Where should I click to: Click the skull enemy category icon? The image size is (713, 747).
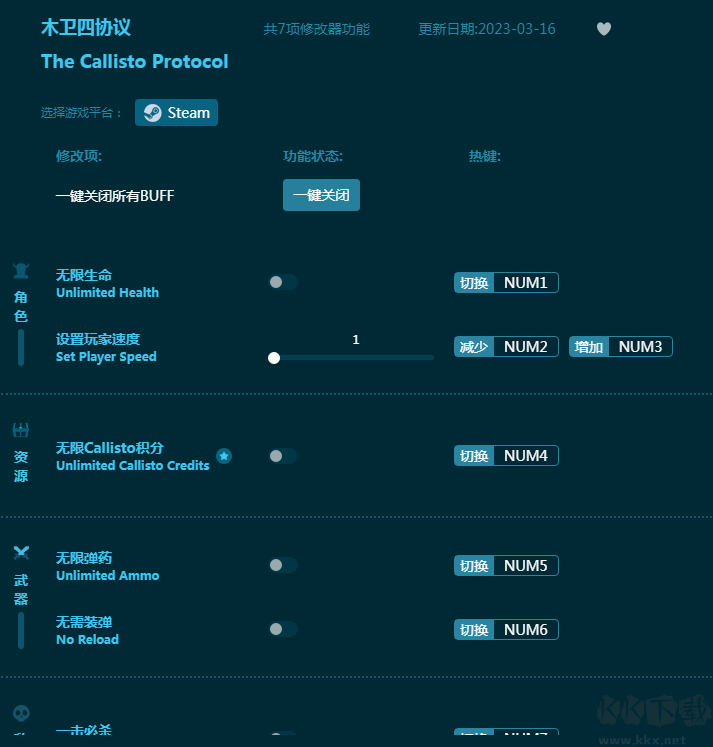tap(21, 713)
